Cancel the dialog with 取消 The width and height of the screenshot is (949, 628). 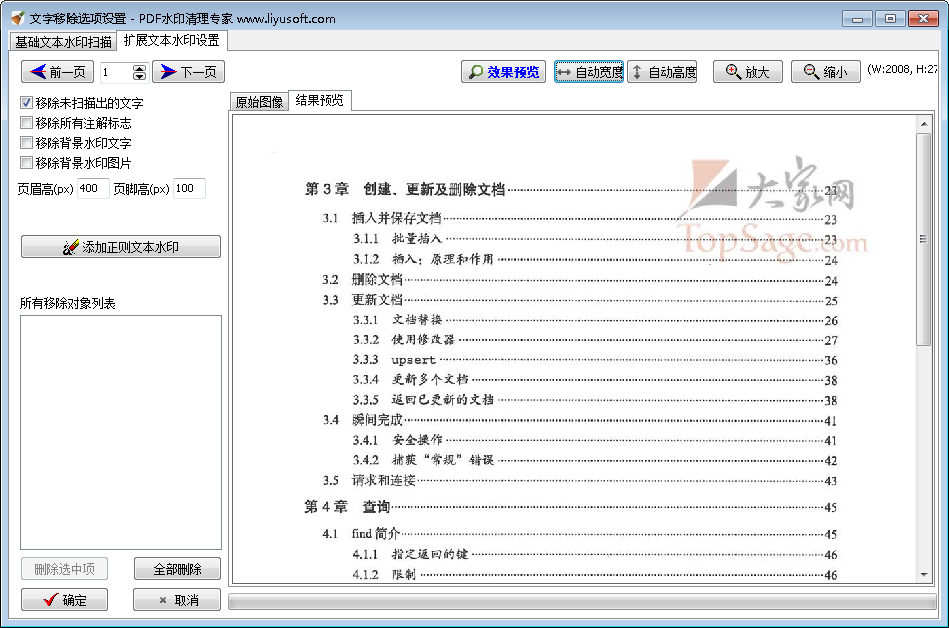click(x=176, y=600)
